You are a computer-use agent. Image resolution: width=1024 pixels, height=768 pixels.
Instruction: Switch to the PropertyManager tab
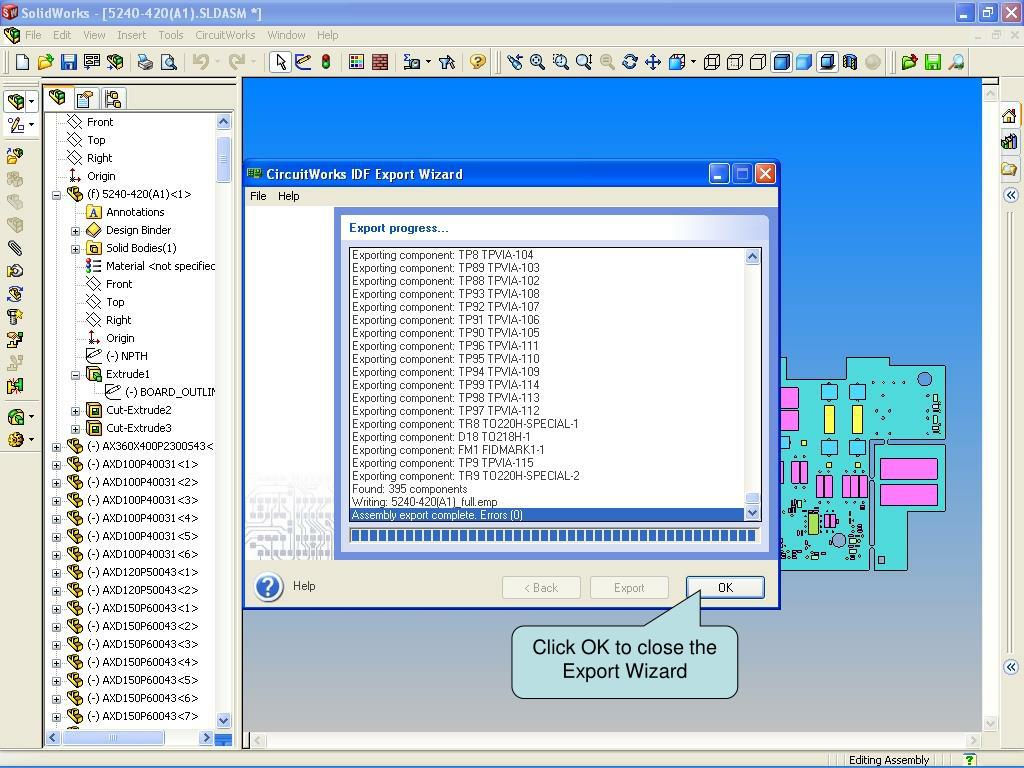click(85, 99)
